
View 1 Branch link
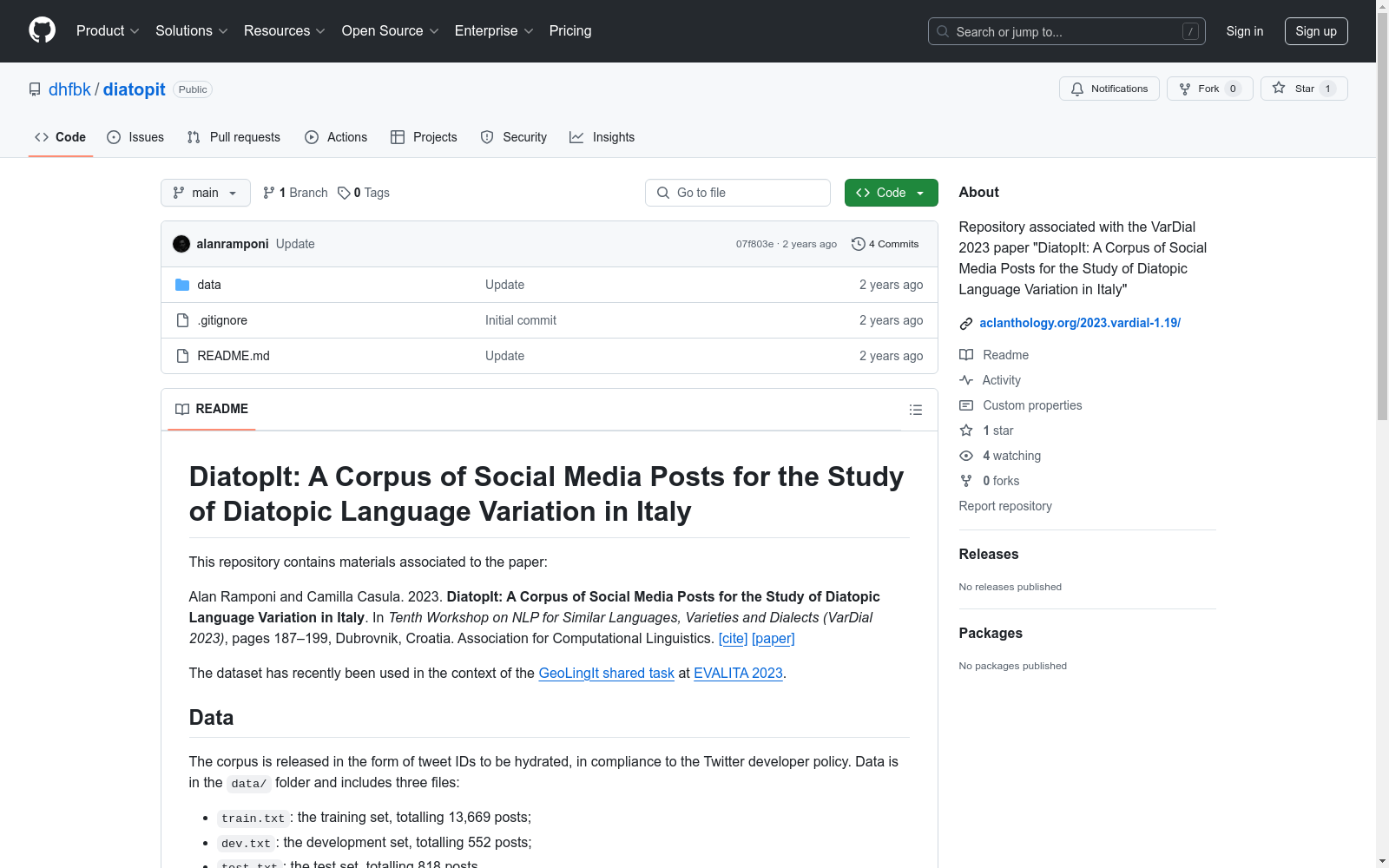(295, 193)
